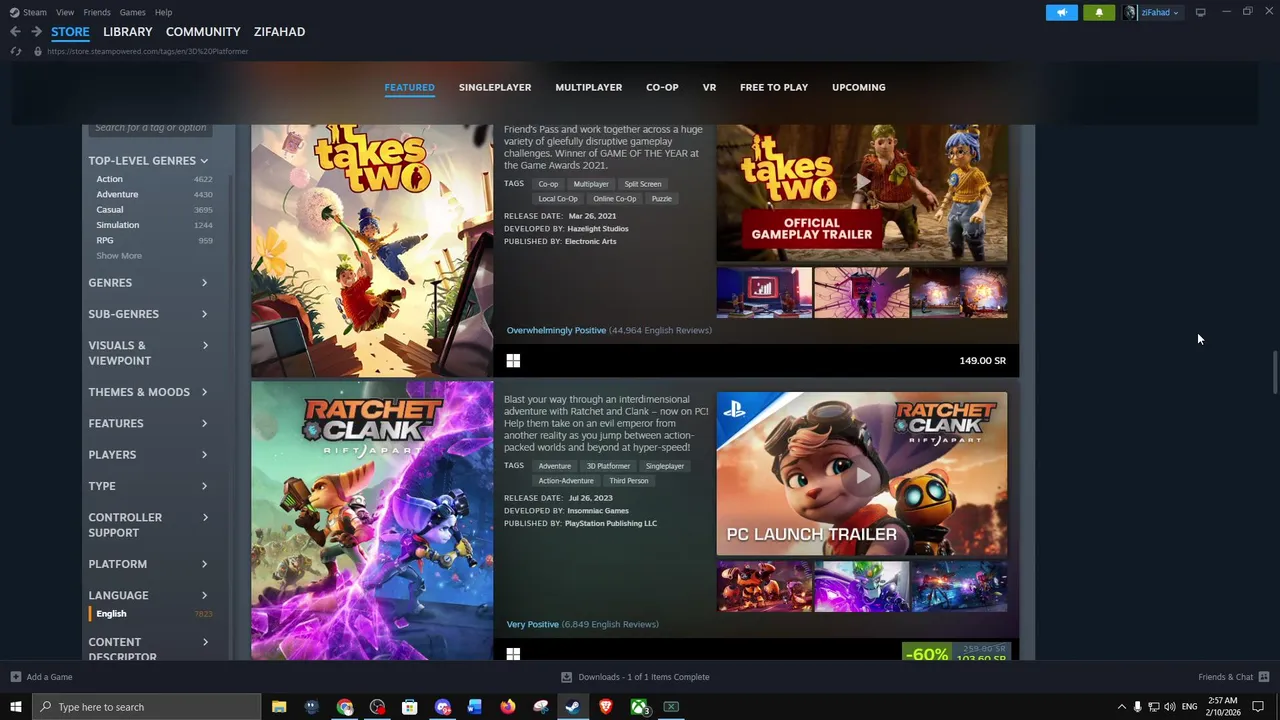Screen dimensions: 1280x720
Task: Click Add a Game
Action: [42, 677]
